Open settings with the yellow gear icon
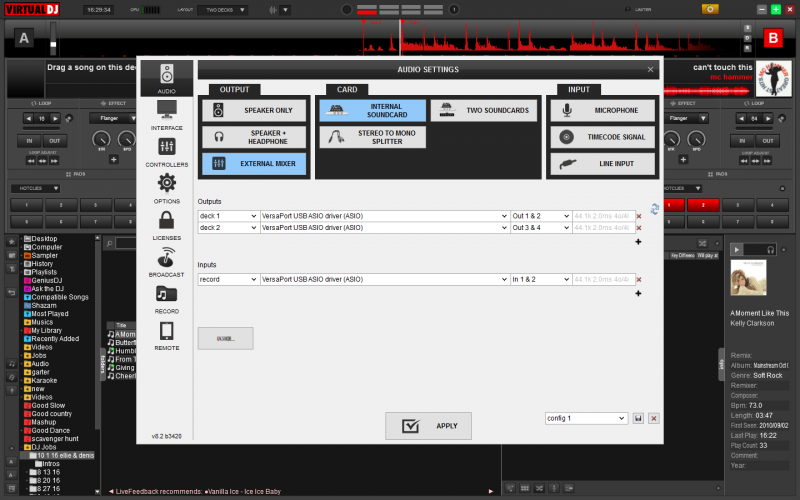Screen dimensions: 800x500 [710, 9]
